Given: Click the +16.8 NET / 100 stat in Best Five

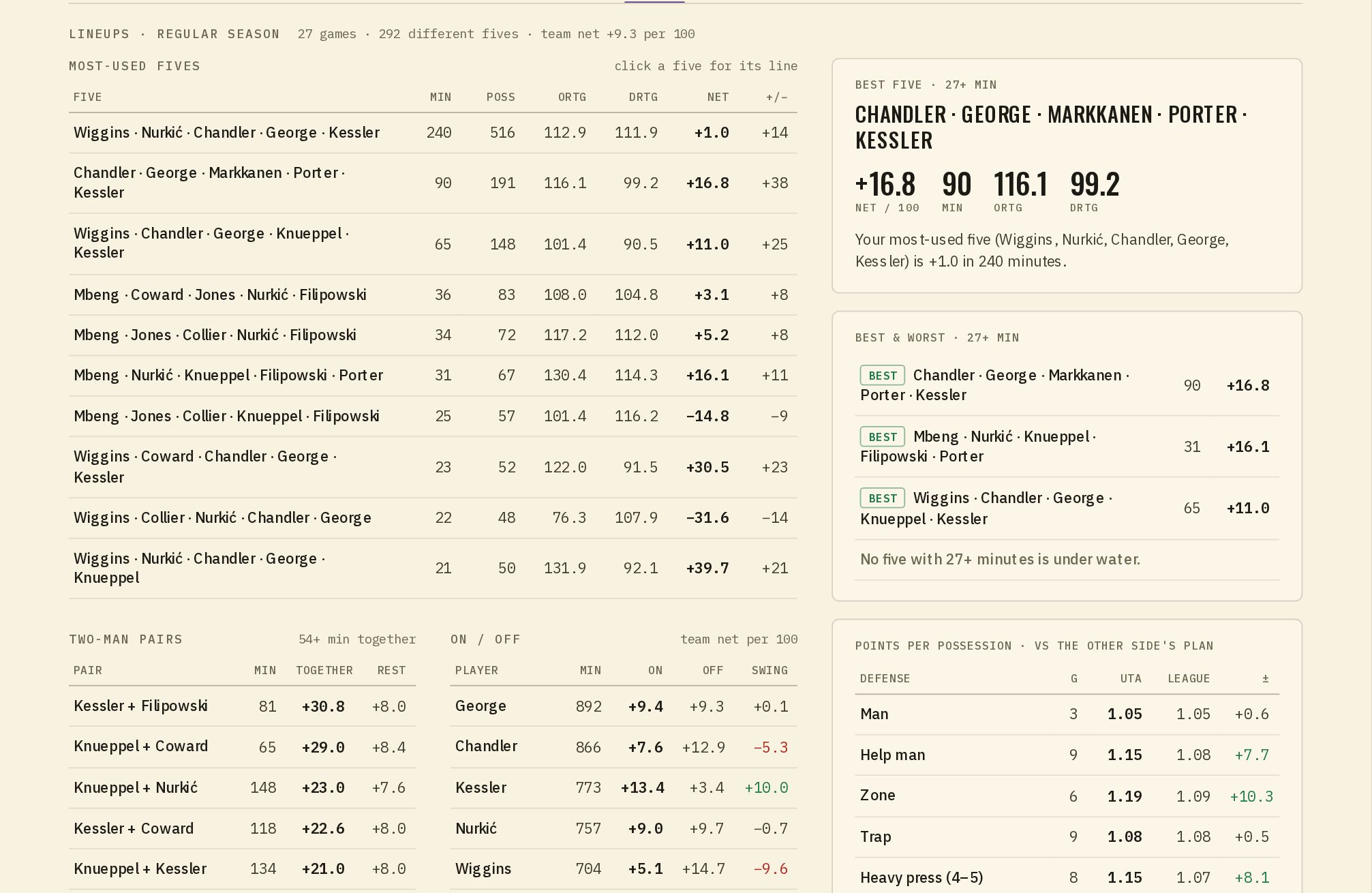Looking at the screenshot, I should (x=887, y=192).
